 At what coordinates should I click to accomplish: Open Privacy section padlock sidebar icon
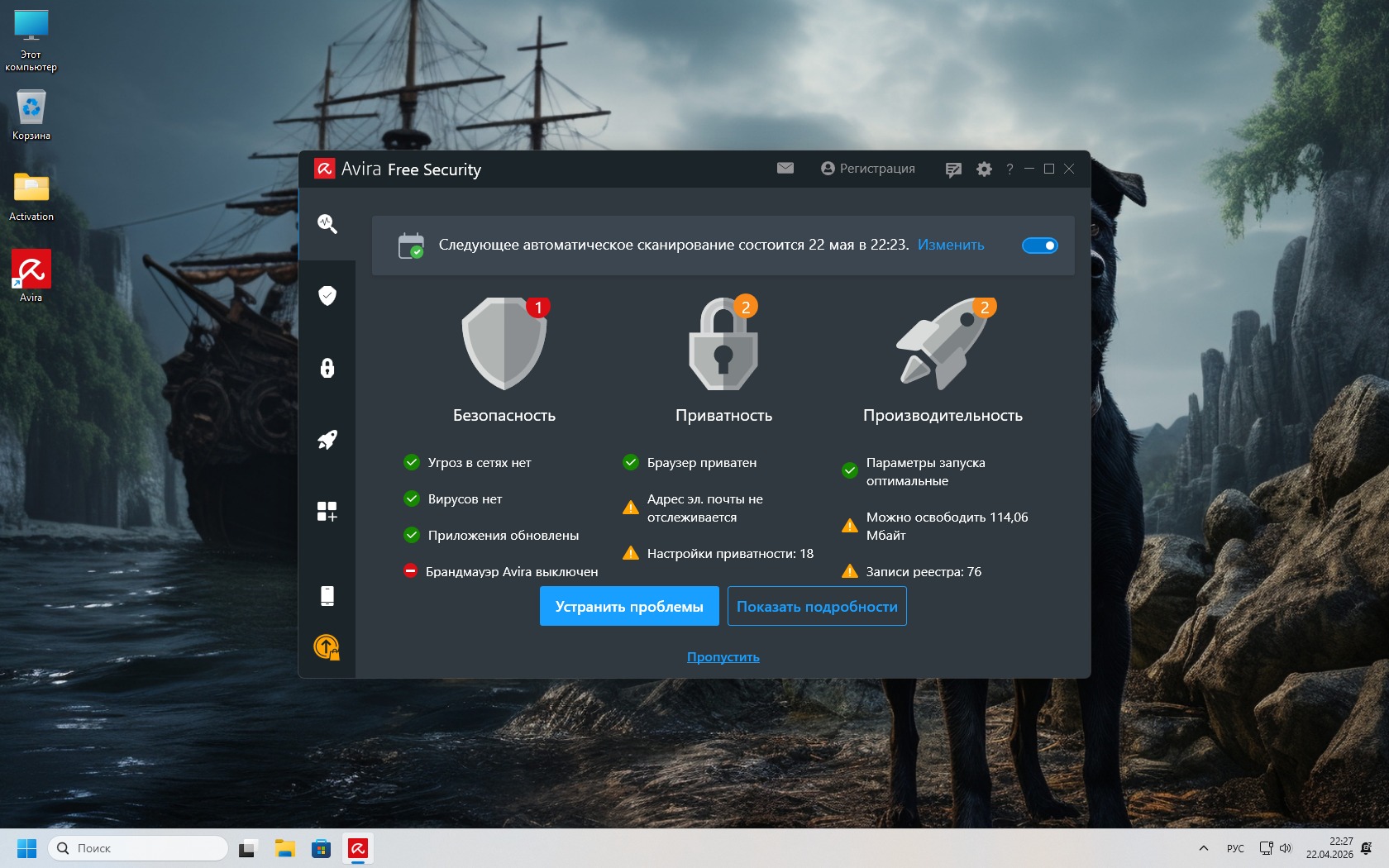click(327, 368)
